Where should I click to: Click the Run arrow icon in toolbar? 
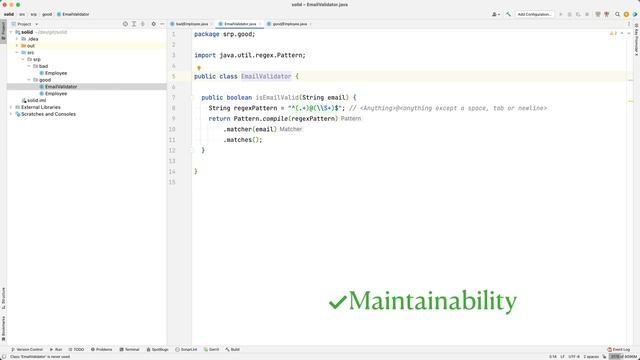[561, 14]
